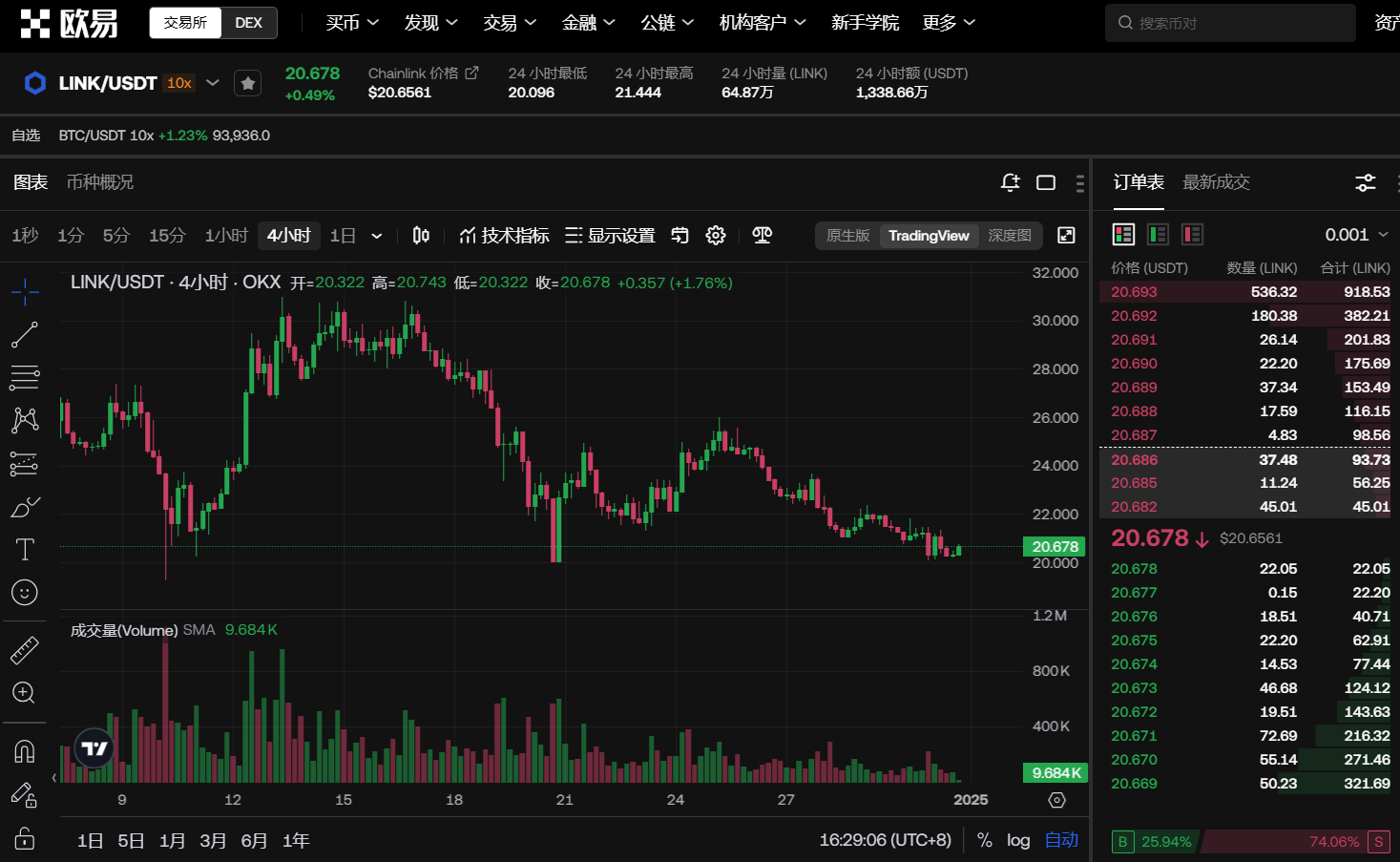Viewport: 1400px width, 862px height.
Task: Select the ruler measure tool
Action: tap(25, 650)
